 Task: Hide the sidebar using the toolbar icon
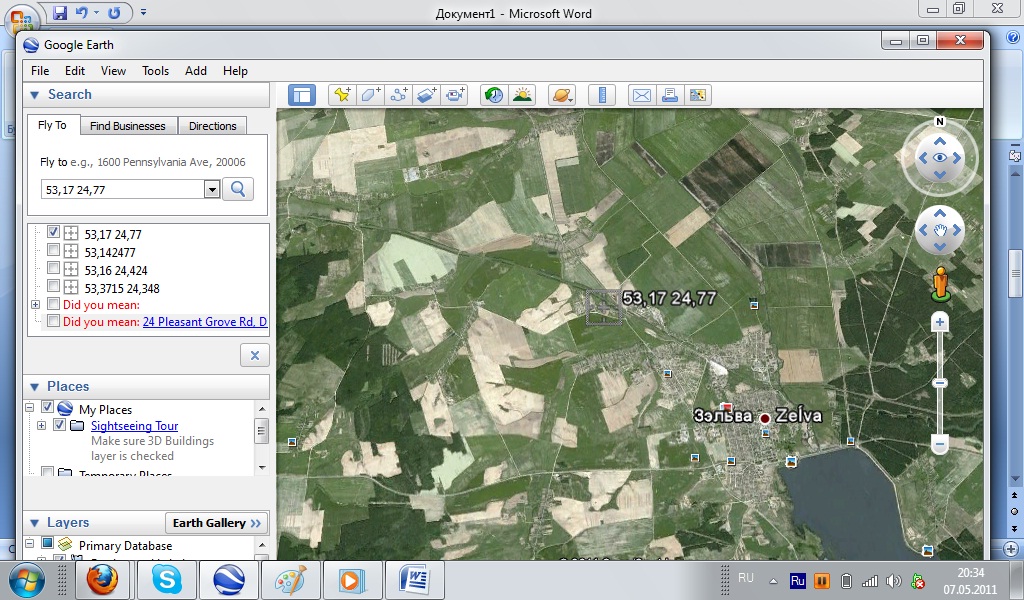pyautogui.click(x=301, y=95)
